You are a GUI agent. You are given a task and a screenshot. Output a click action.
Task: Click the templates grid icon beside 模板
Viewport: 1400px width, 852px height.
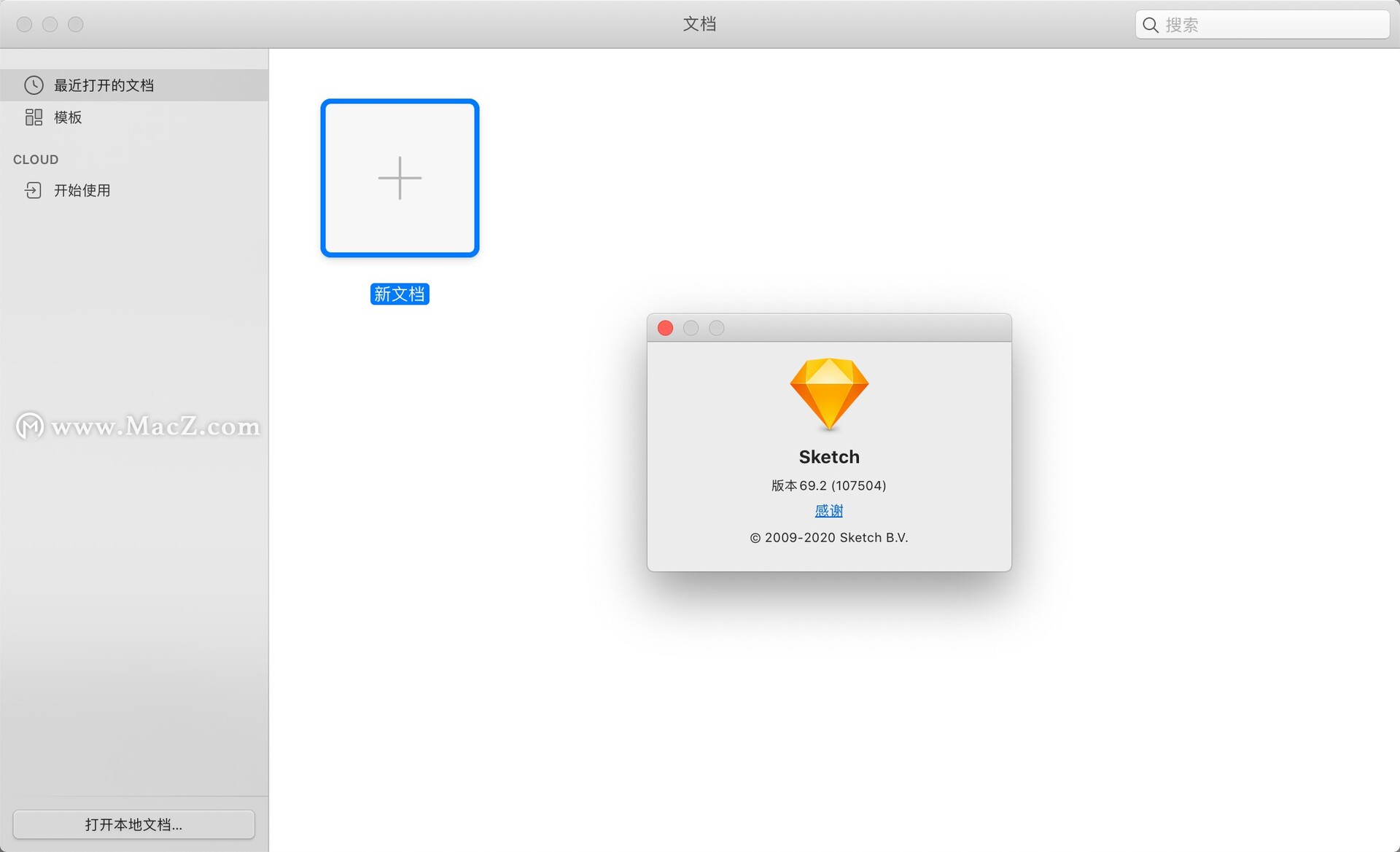pyautogui.click(x=34, y=117)
